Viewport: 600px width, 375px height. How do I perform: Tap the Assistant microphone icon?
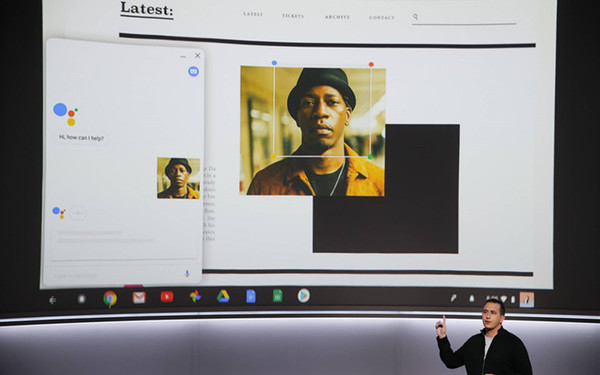187,274
